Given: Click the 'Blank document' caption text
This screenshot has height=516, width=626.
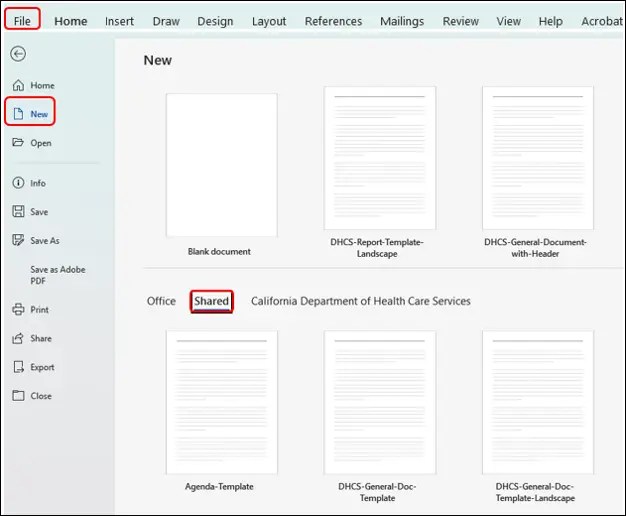Looking at the screenshot, I should (x=219, y=251).
